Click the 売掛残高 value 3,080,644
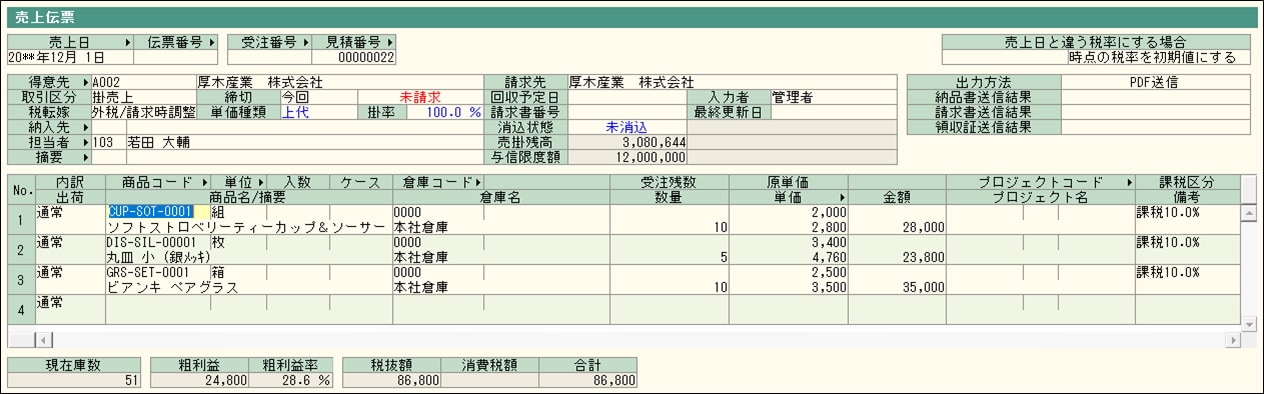This screenshot has height=394, width=1264. (x=627, y=142)
